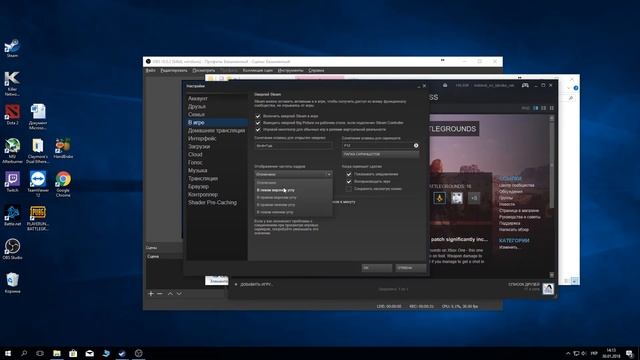Click Cancel in Steam settings
The image size is (640, 360).
click(x=411, y=268)
